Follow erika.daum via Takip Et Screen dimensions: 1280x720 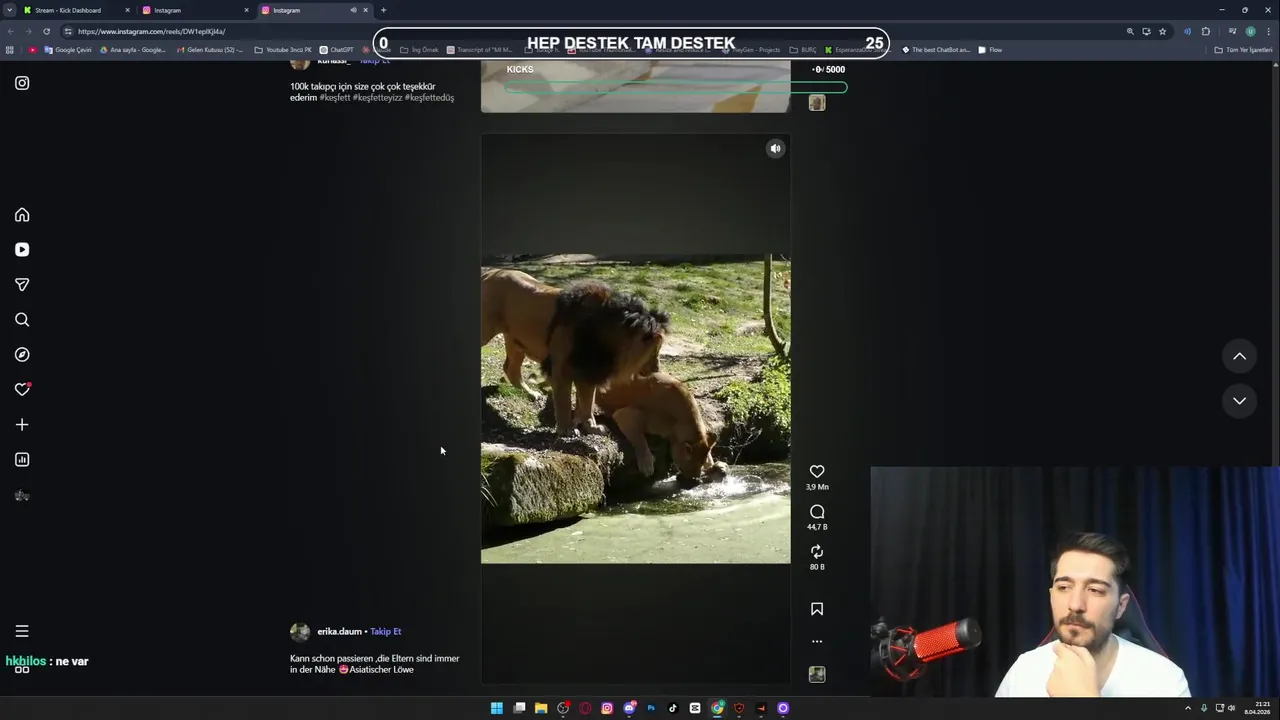[385, 632]
